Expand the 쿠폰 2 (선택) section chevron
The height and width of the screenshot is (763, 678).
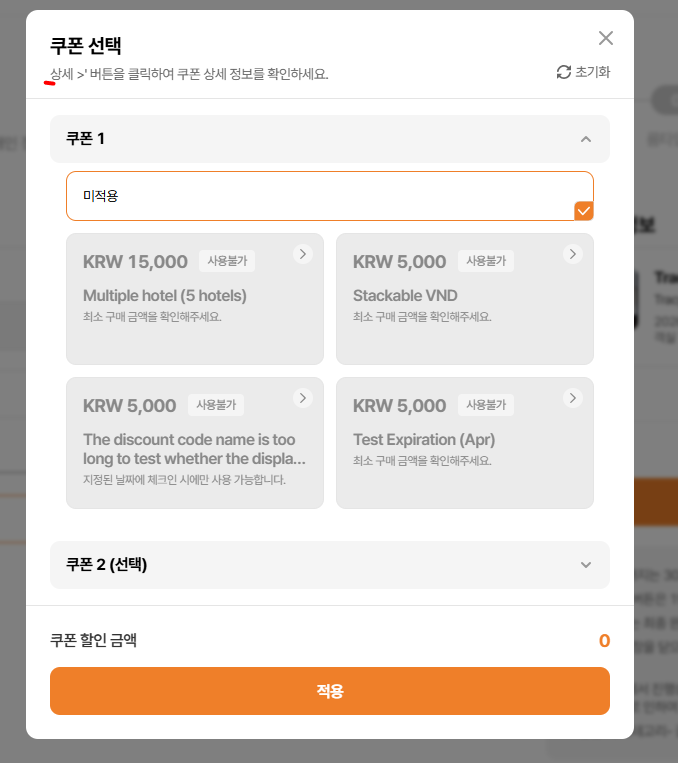coord(586,565)
